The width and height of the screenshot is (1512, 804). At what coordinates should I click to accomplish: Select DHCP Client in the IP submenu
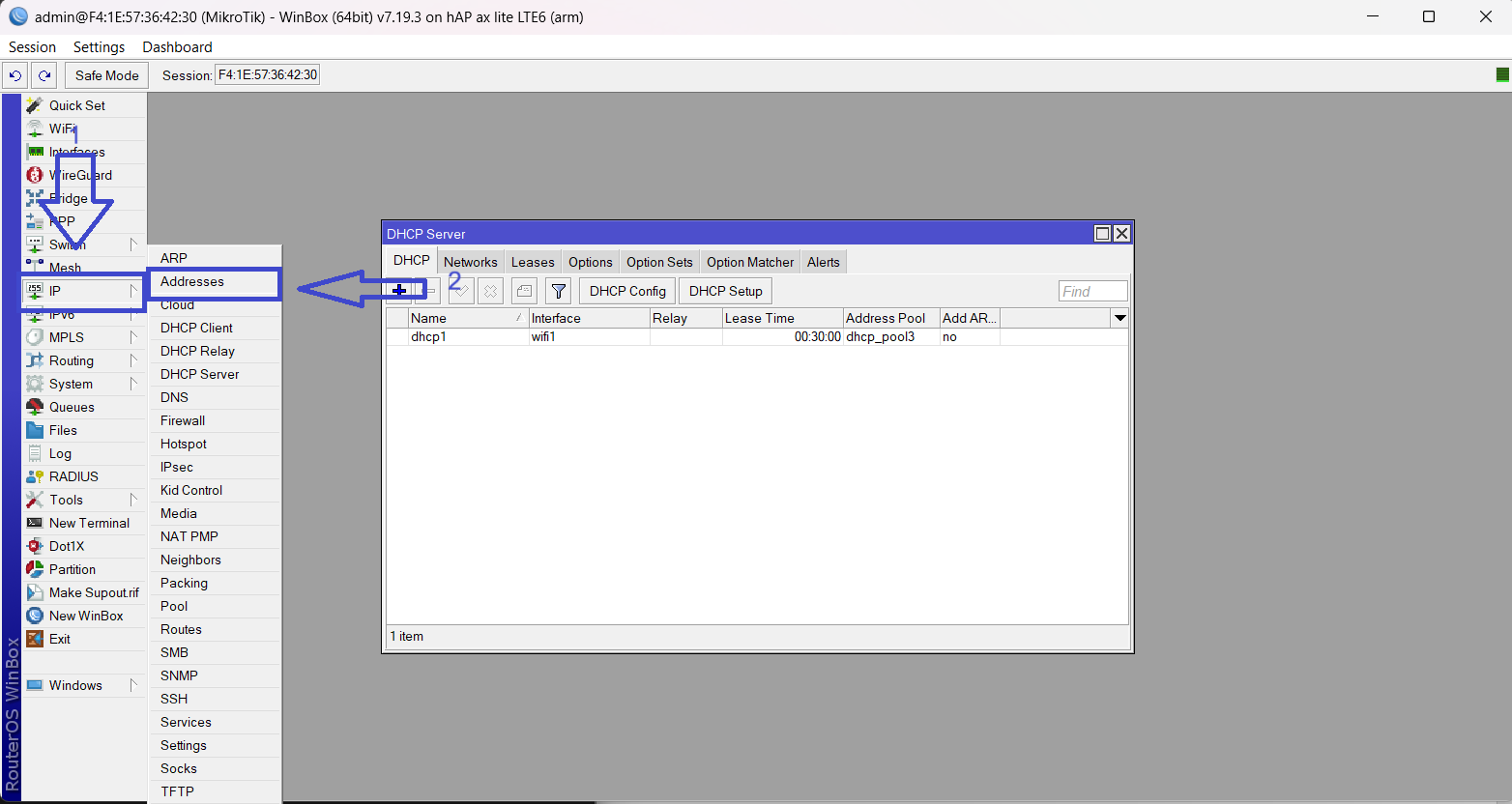(x=215, y=328)
